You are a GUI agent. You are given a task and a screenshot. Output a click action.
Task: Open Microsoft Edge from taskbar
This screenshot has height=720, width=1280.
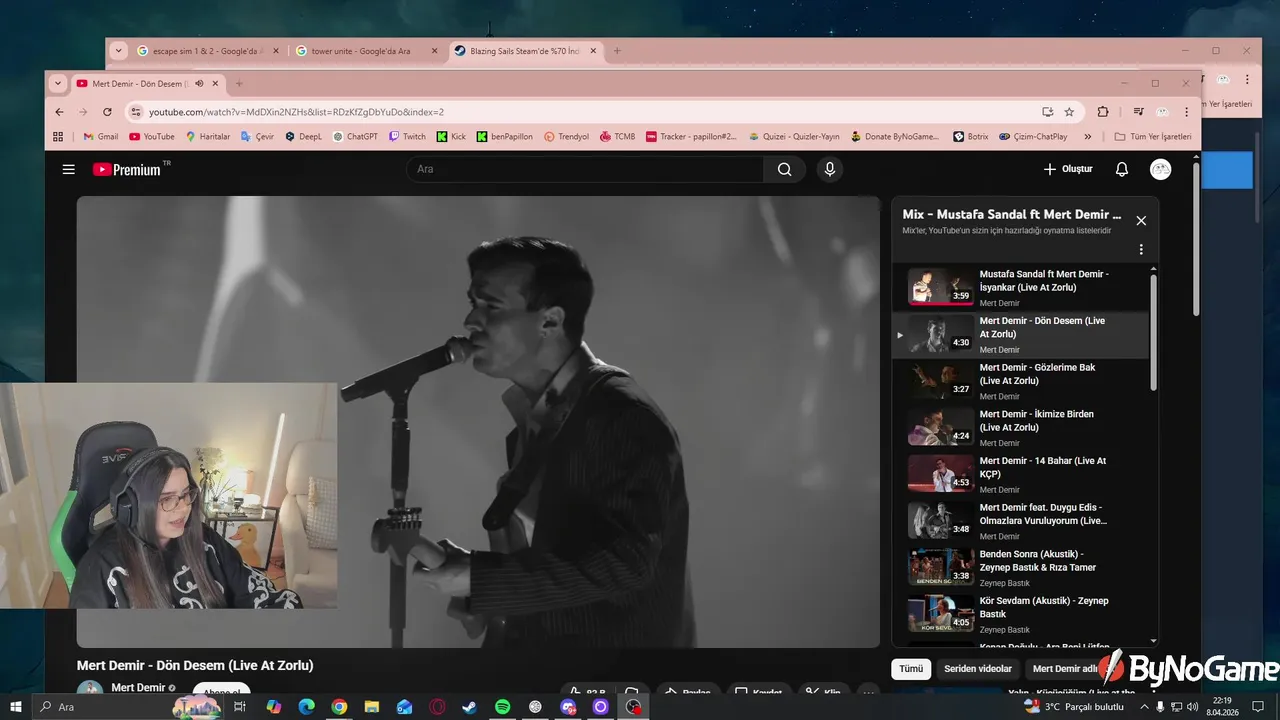[x=306, y=707]
